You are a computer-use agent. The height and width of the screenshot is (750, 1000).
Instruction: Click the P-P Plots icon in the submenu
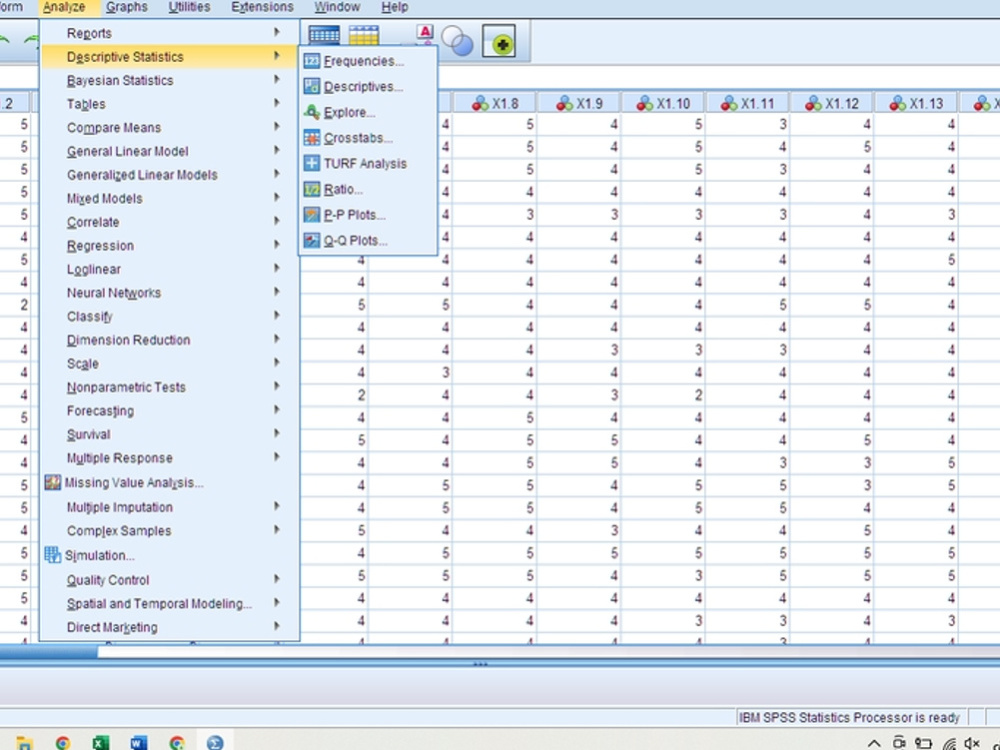click(x=310, y=214)
